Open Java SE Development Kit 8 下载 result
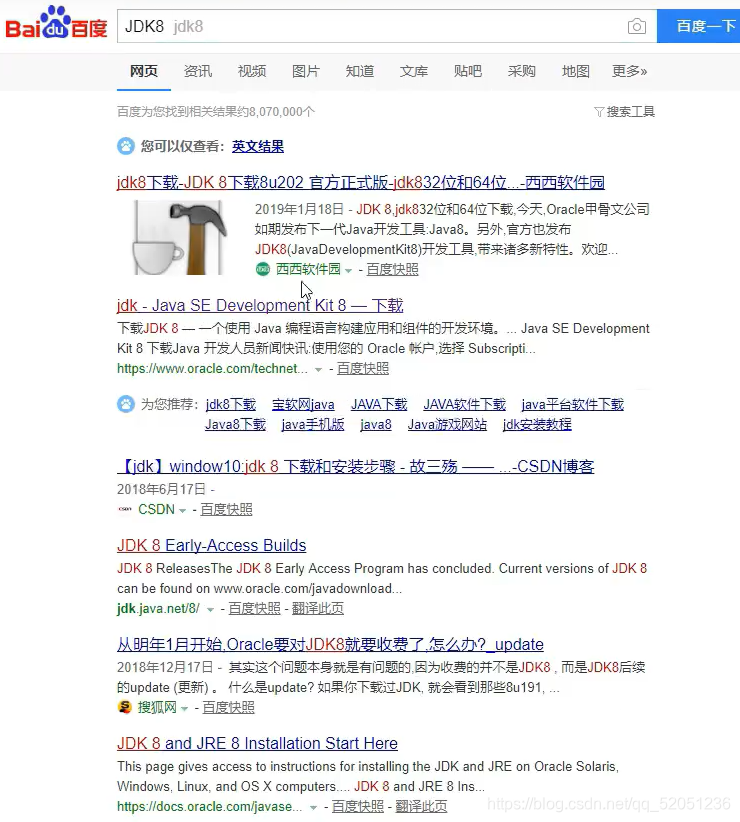Screen dimensions: 740x822 (260, 305)
